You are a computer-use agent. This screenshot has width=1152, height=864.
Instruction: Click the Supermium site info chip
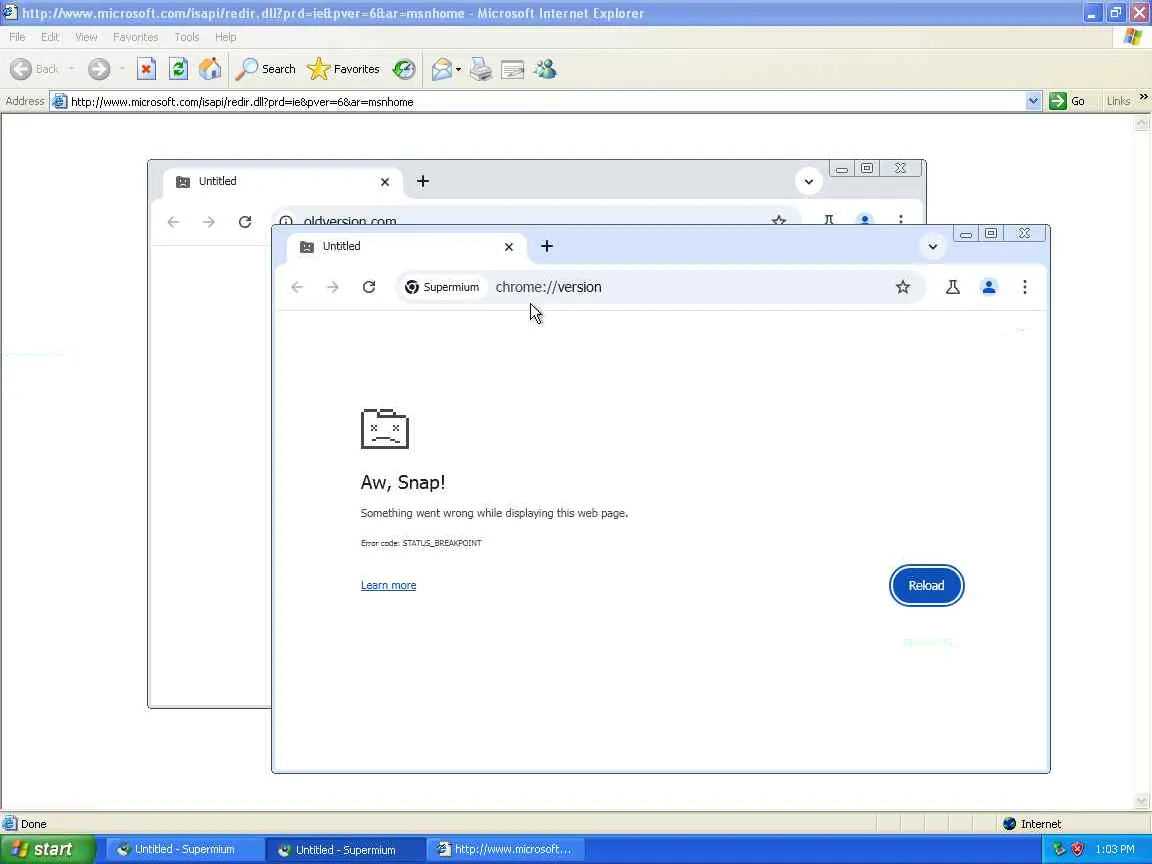442,287
